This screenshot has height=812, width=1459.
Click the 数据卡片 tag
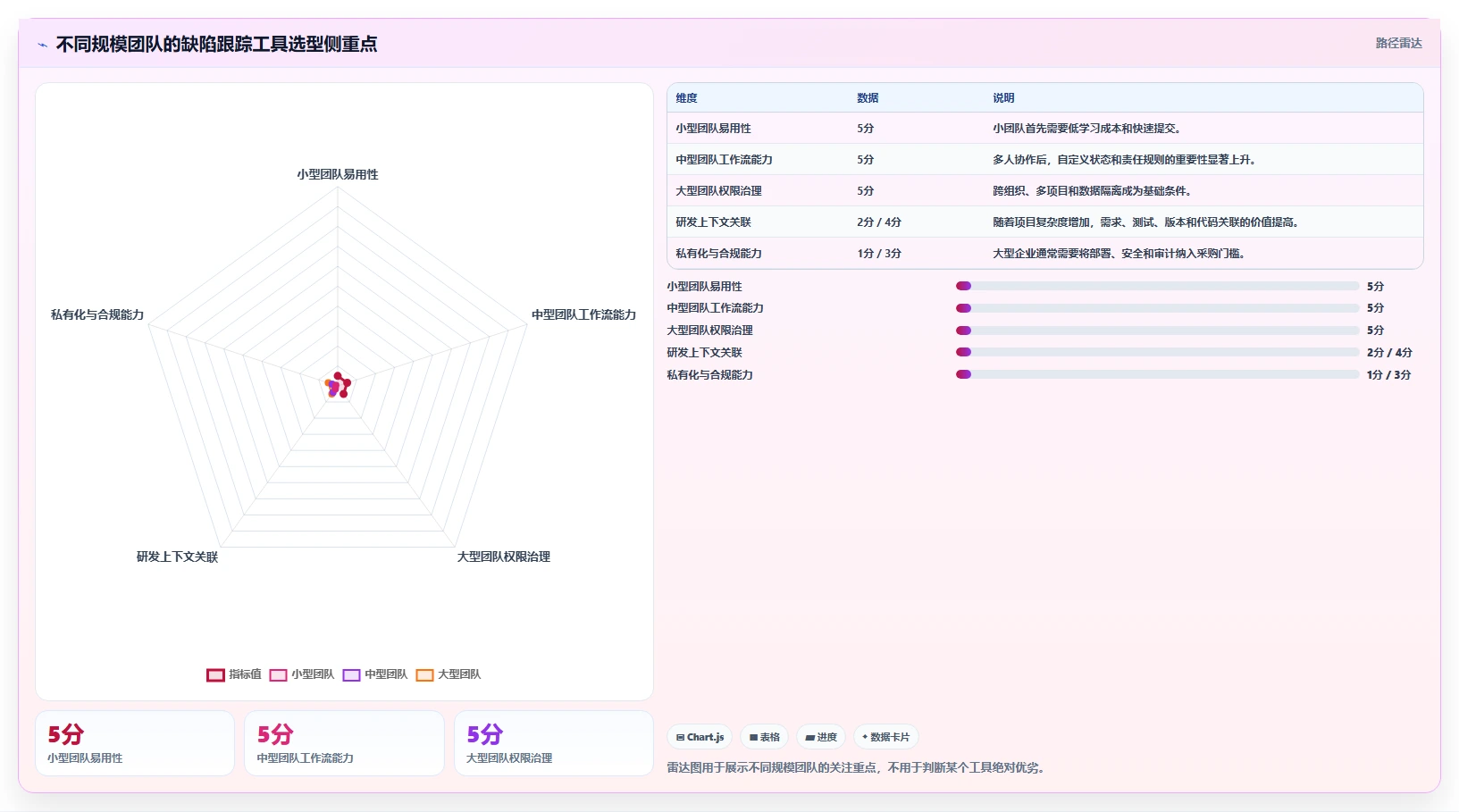pos(886,737)
